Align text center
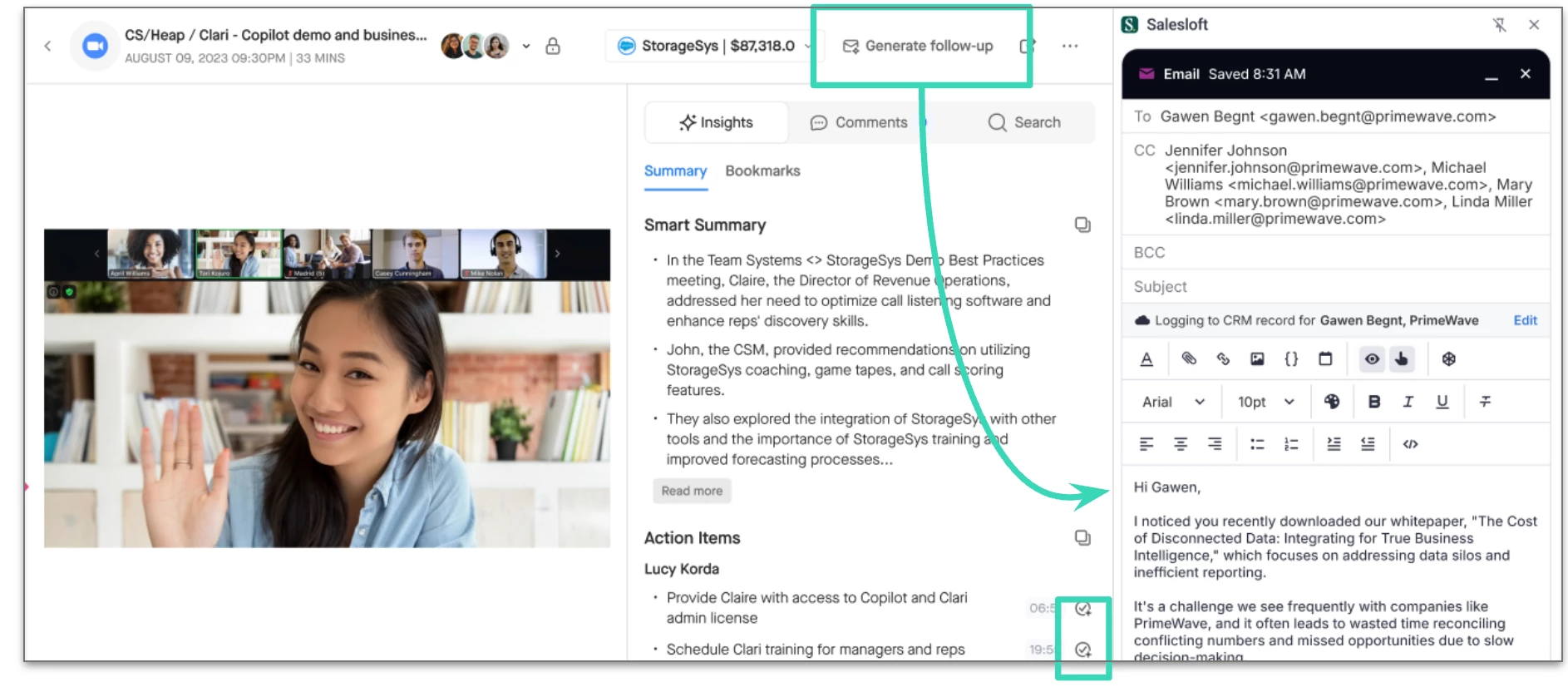 (1181, 444)
